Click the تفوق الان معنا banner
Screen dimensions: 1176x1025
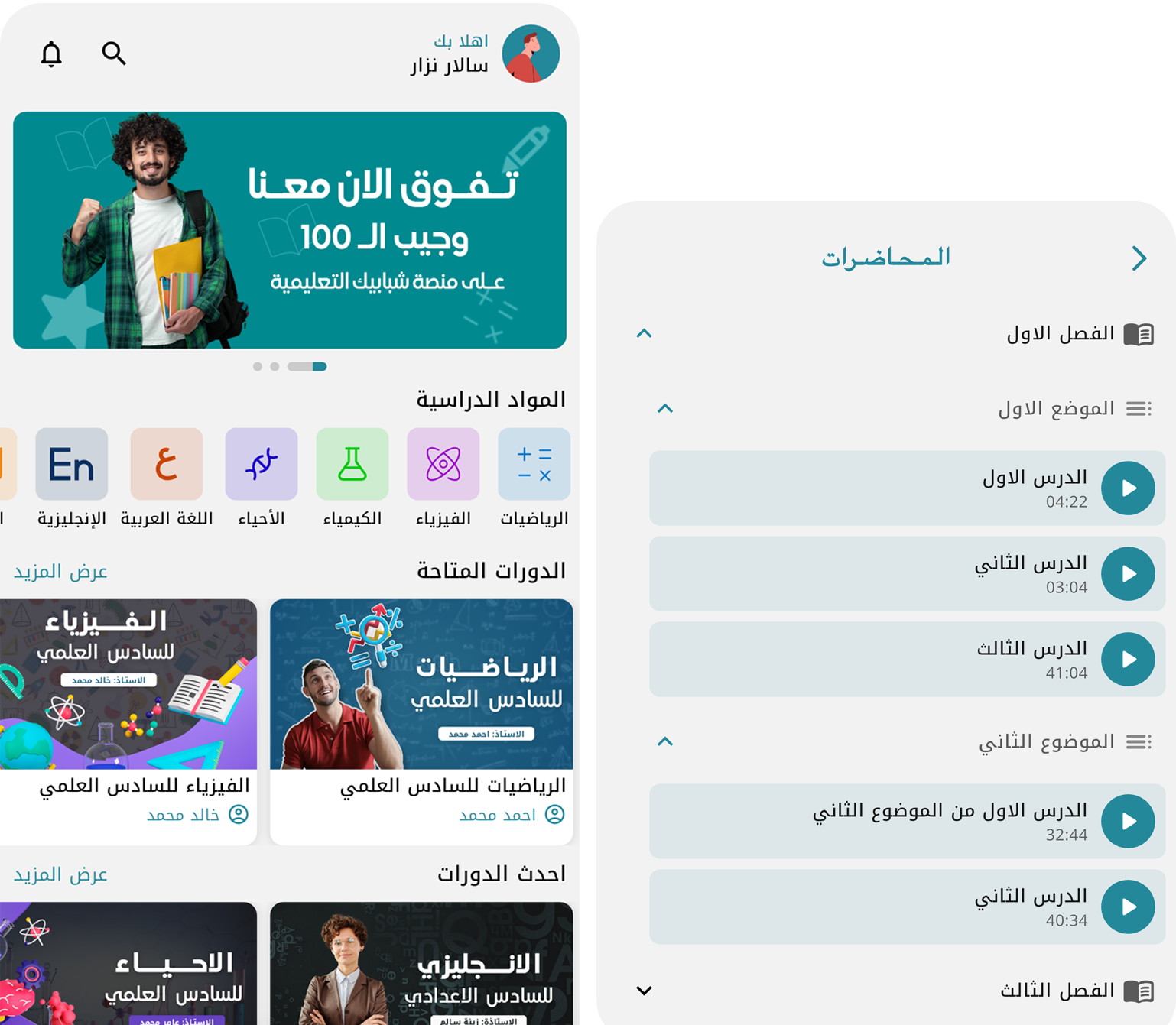(x=290, y=230)
